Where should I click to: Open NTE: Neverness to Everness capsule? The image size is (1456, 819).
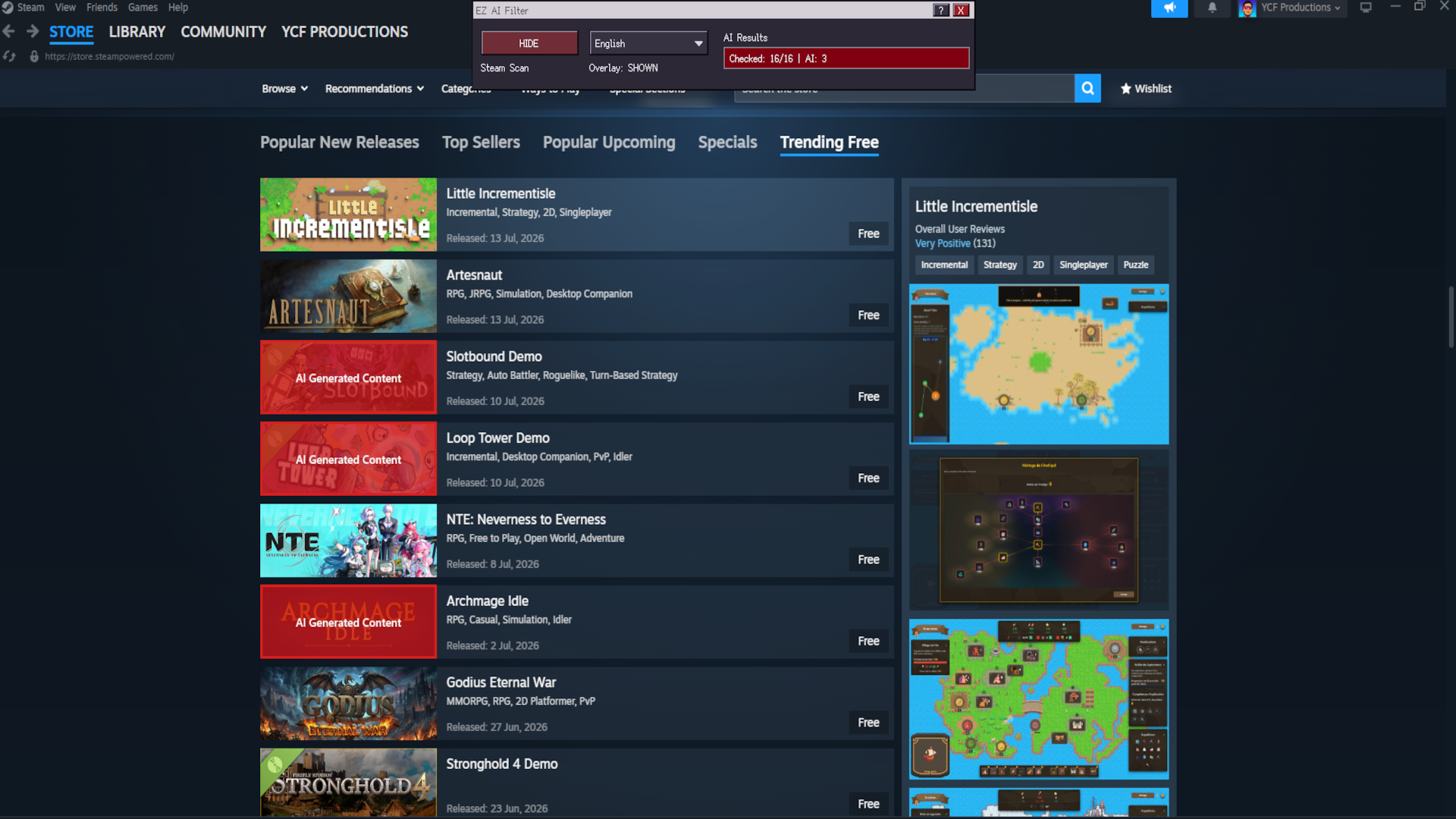(x=349, y=541)
